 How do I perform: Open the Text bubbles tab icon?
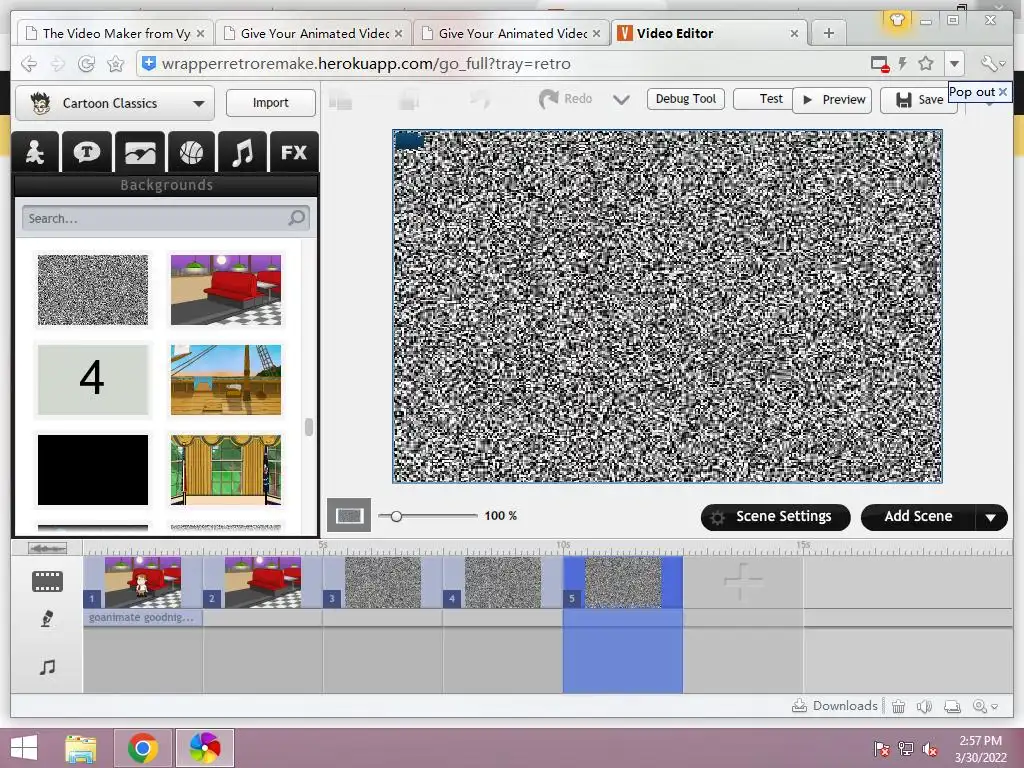[x=87, y=152]
